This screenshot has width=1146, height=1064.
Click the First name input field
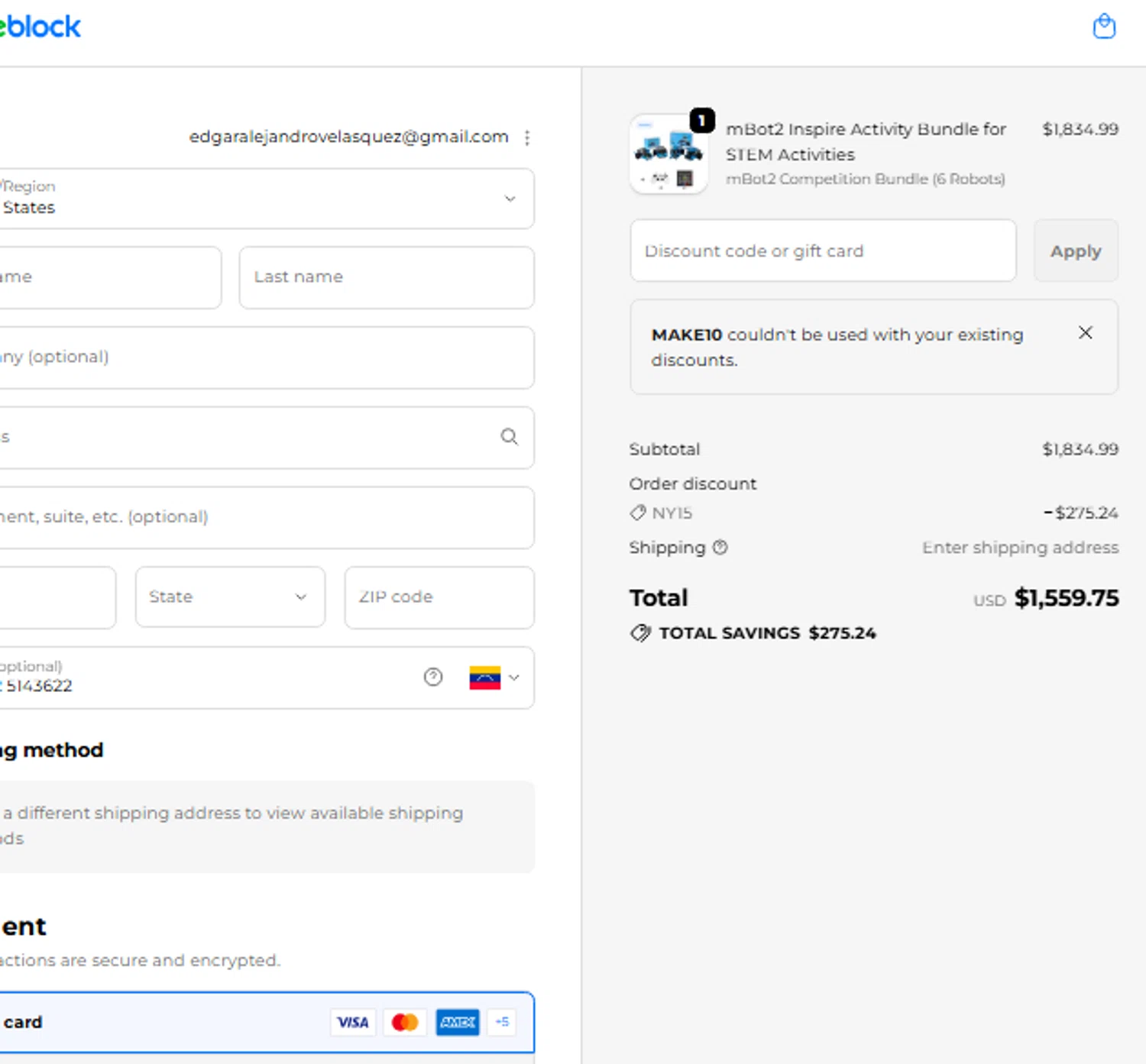point(110,277)
